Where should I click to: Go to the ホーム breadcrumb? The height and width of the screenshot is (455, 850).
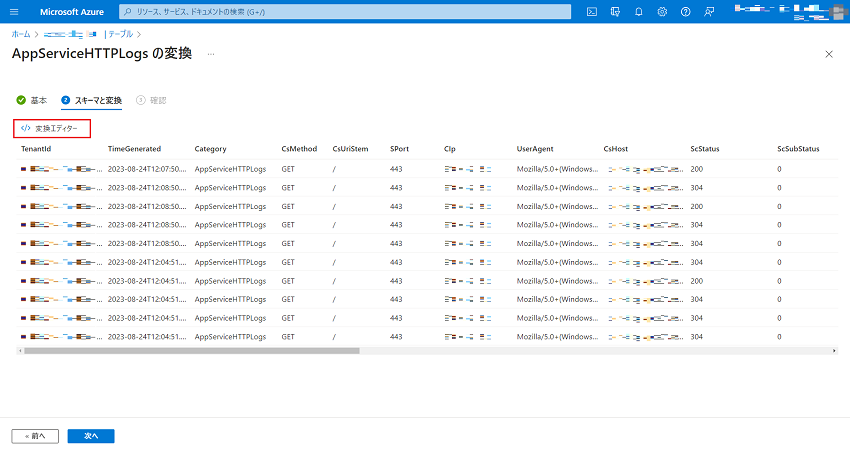tap(21, 34)
